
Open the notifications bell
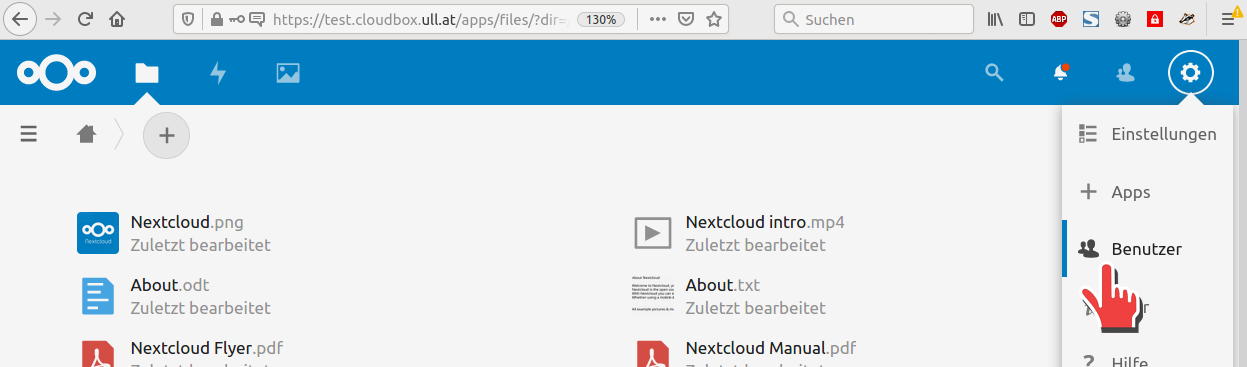1060,72
